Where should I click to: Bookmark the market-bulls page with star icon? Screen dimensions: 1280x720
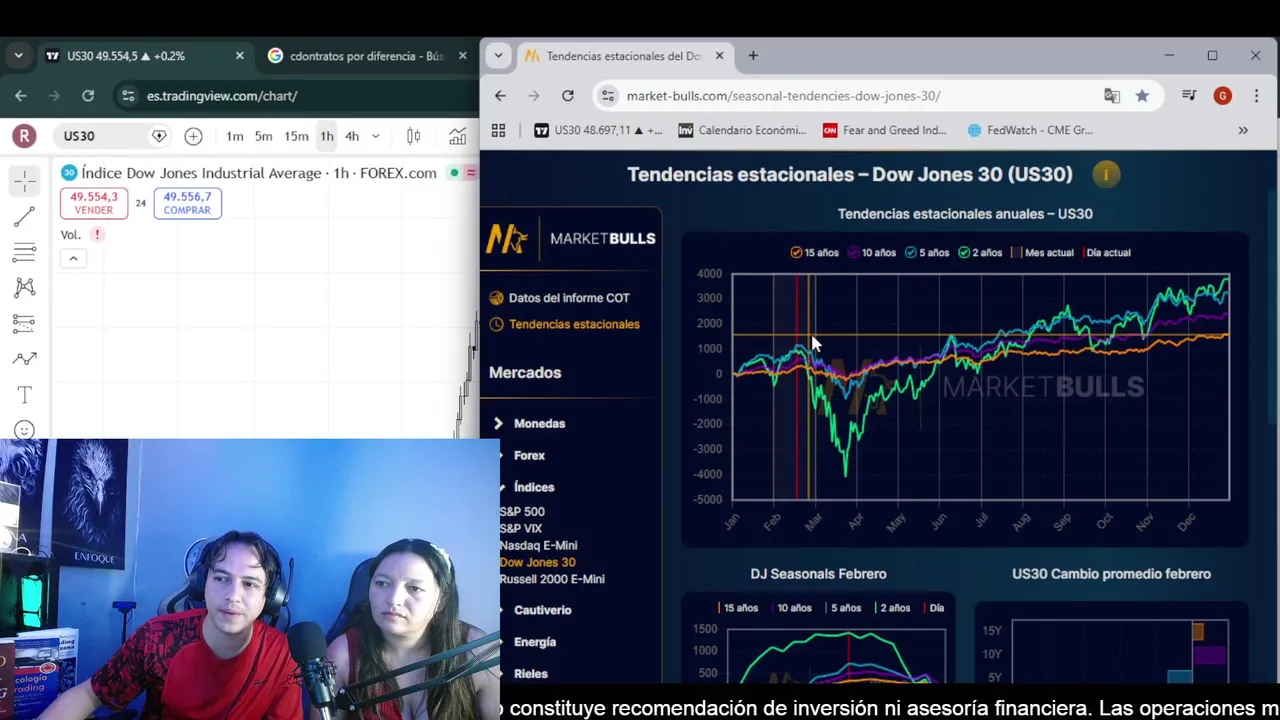1142,96
